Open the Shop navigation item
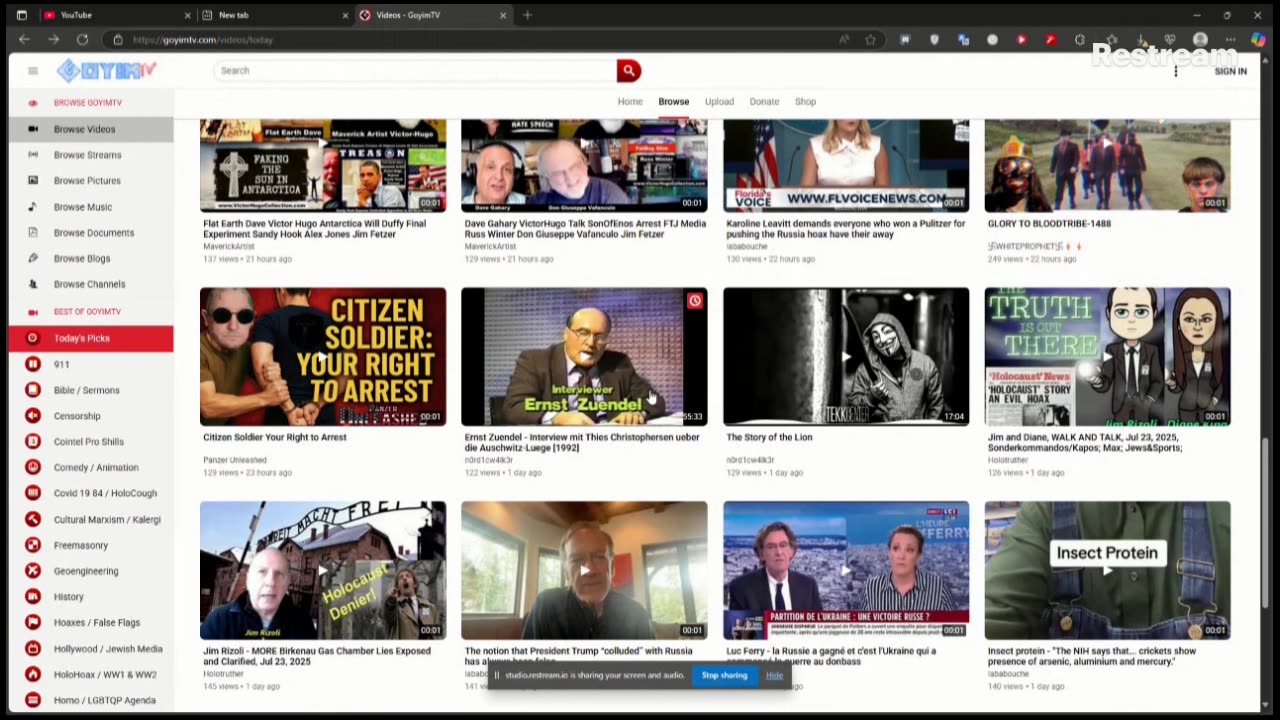1280x720 pixels. coord(805,102)
